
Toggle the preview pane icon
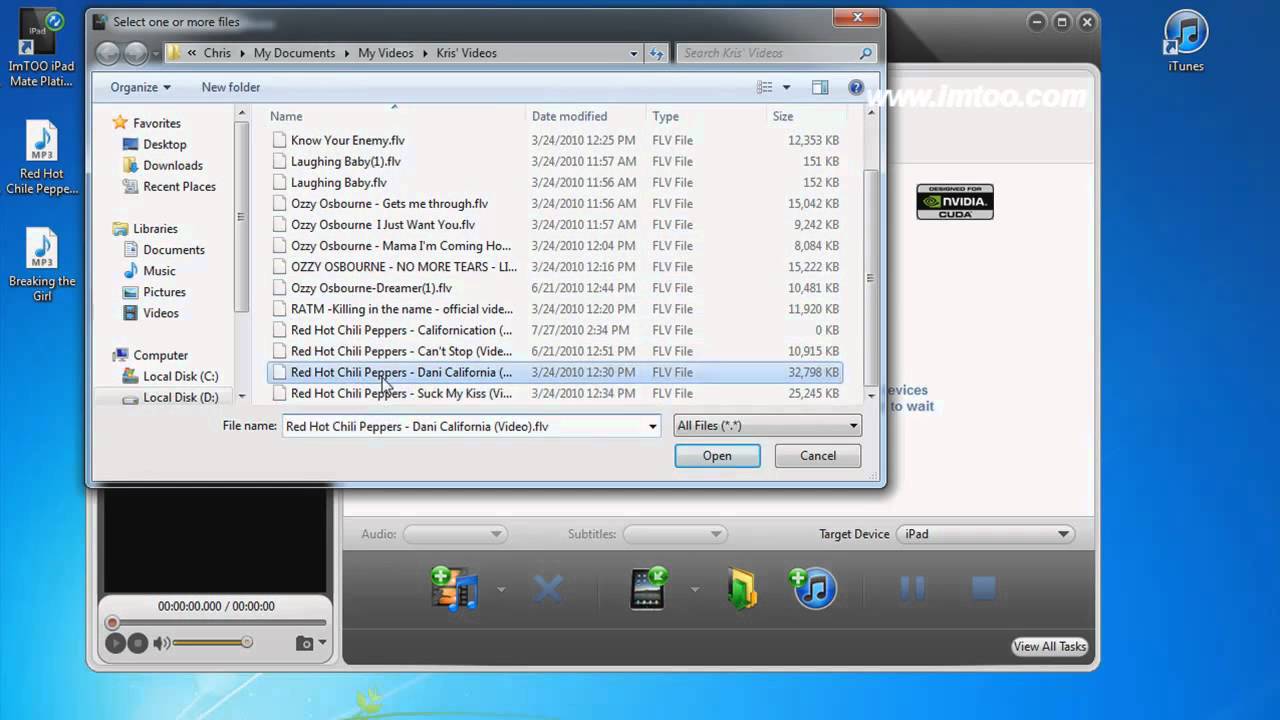[820, 87]
